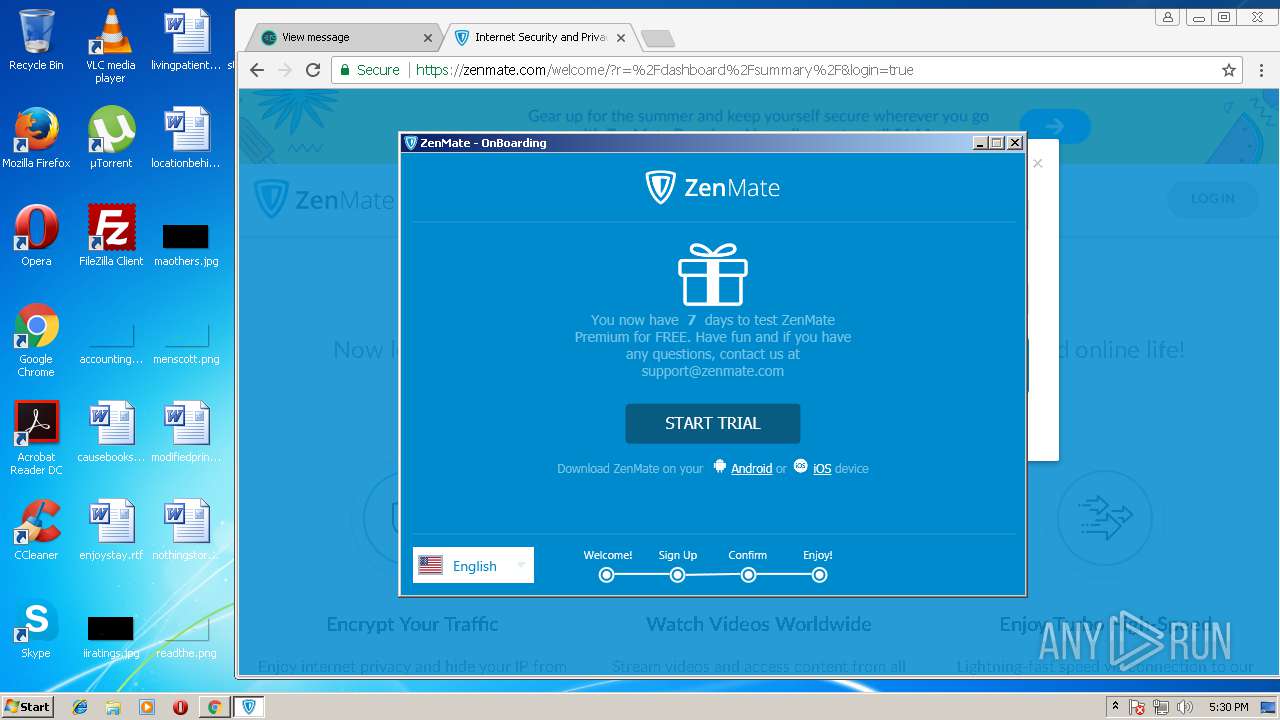Open Google Chrome desktop shortcut

(x=36, y=340)
